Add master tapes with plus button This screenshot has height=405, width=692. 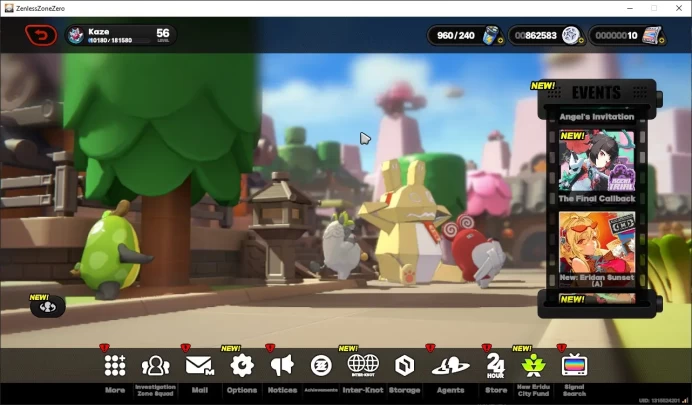click(x=662, y=41)
